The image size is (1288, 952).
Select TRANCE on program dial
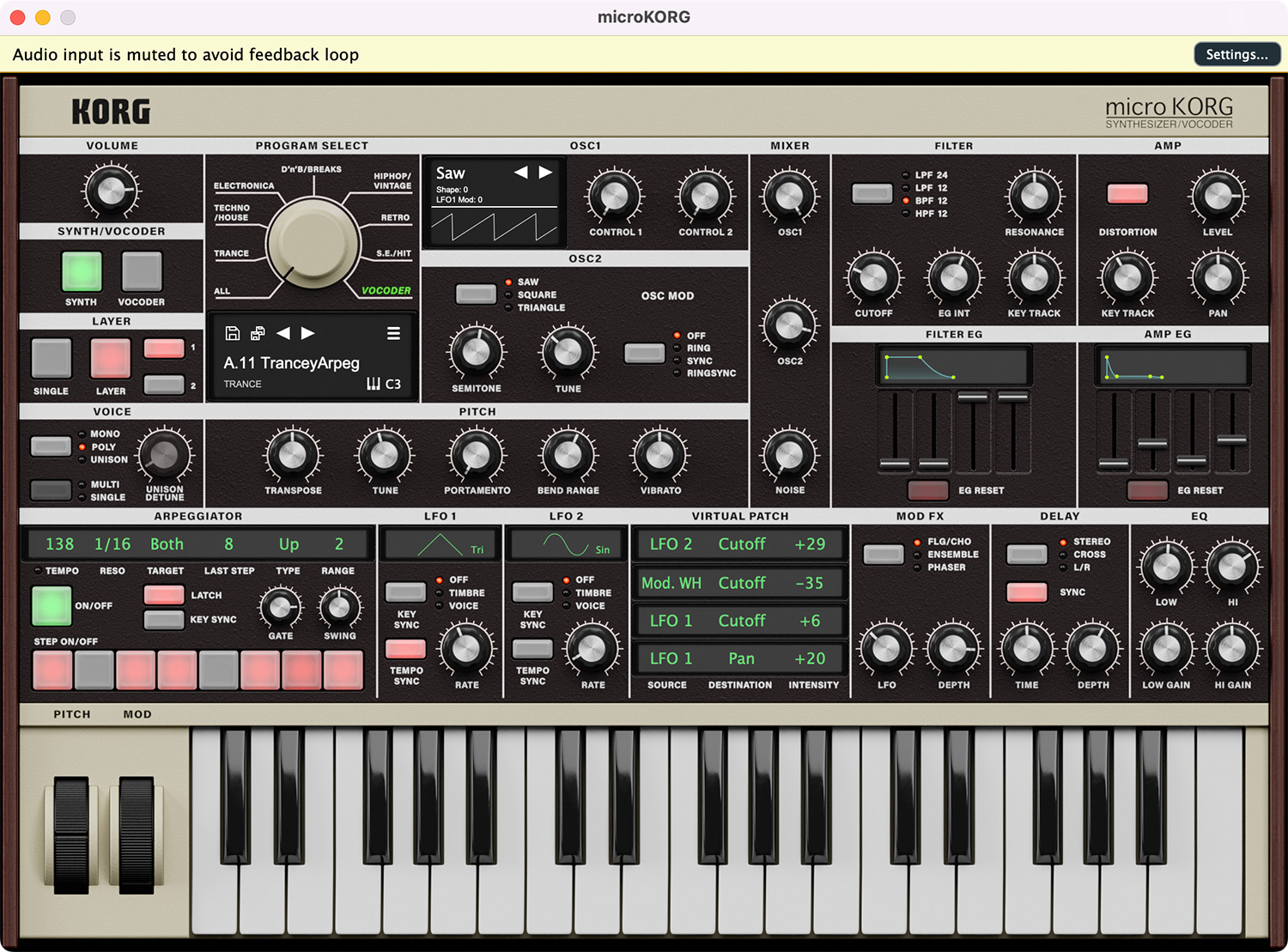coord(231,253)
